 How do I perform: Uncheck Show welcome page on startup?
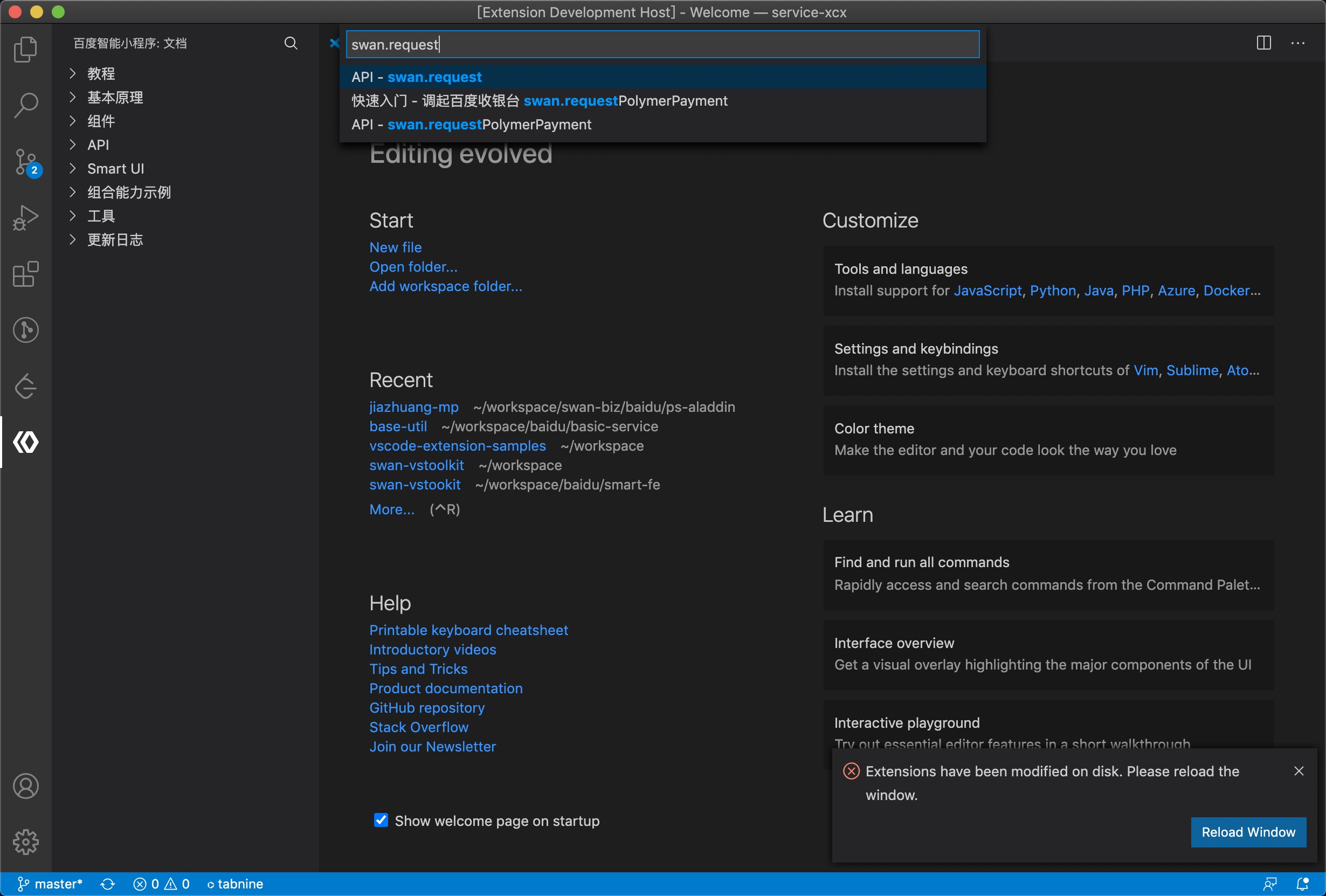pyautogui.click(x=381, y=820)
